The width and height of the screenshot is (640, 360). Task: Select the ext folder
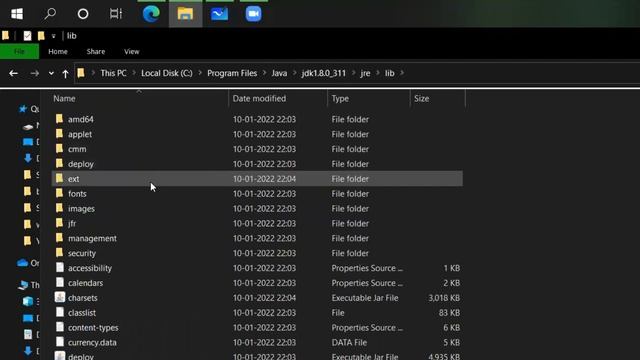click(257, 179)
